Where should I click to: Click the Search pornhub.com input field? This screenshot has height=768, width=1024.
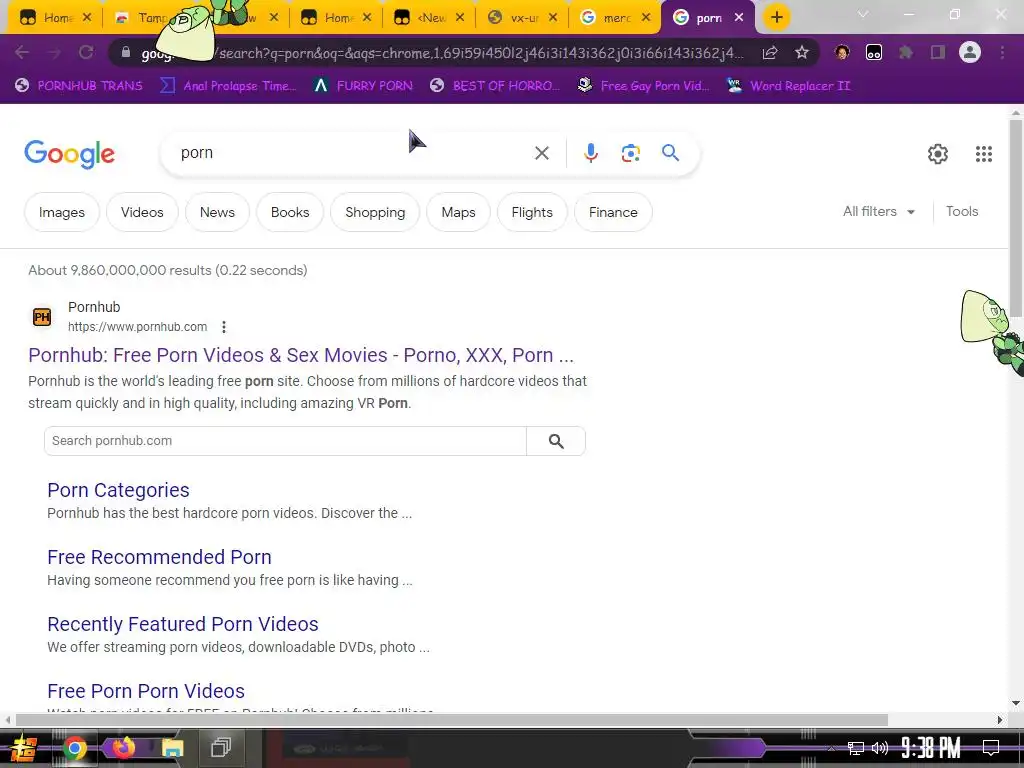(285, 441)
